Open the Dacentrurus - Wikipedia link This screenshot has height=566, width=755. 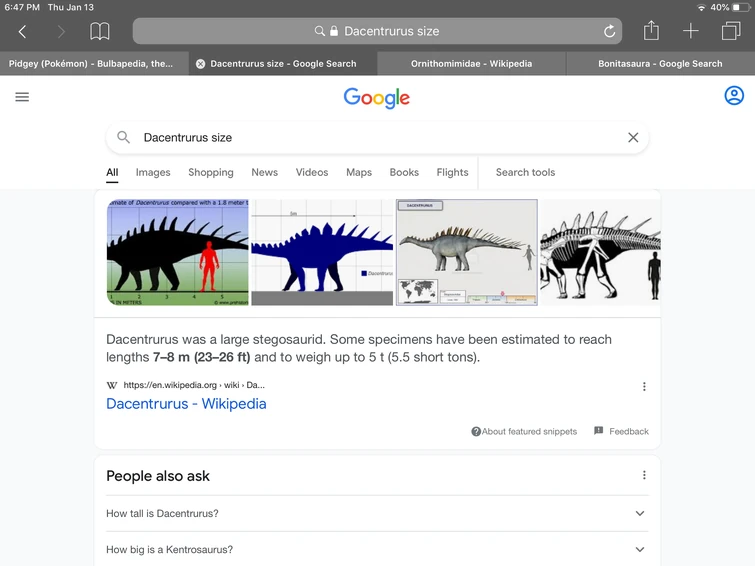click(x=186, y=404)
